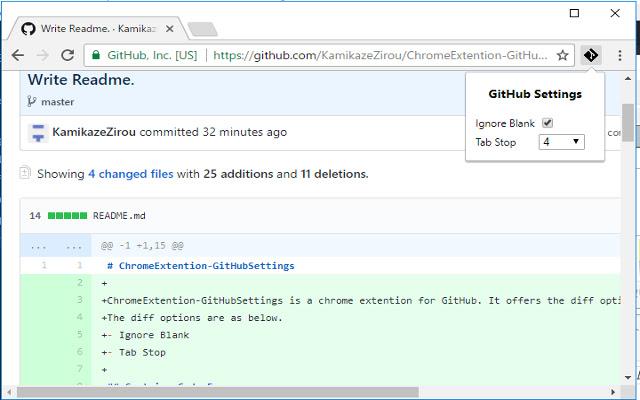640x400 pixels.
Task: Click the vertical scrollbar thumb
Action: point(628,122)
